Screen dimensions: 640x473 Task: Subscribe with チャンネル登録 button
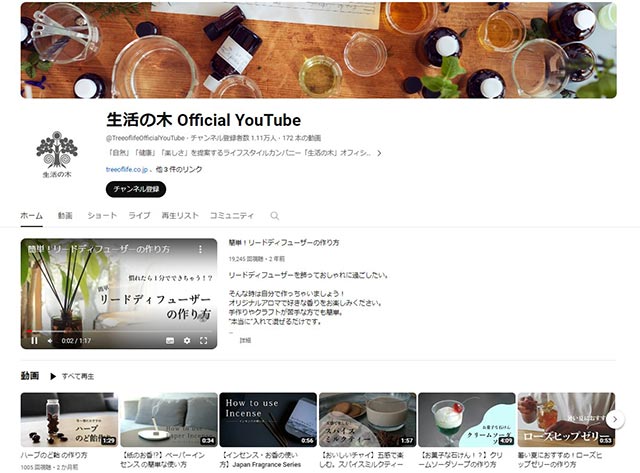click(x=136, y=189)
